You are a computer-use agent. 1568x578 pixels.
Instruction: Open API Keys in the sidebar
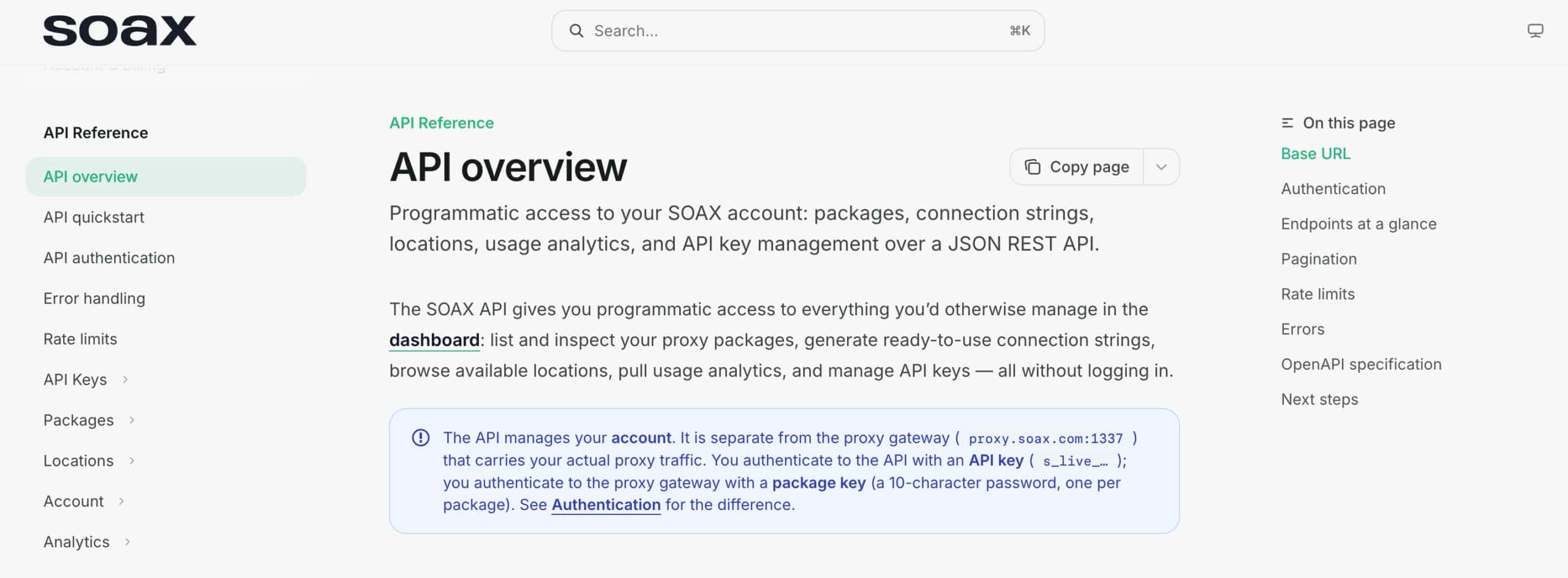click(75, 380)
